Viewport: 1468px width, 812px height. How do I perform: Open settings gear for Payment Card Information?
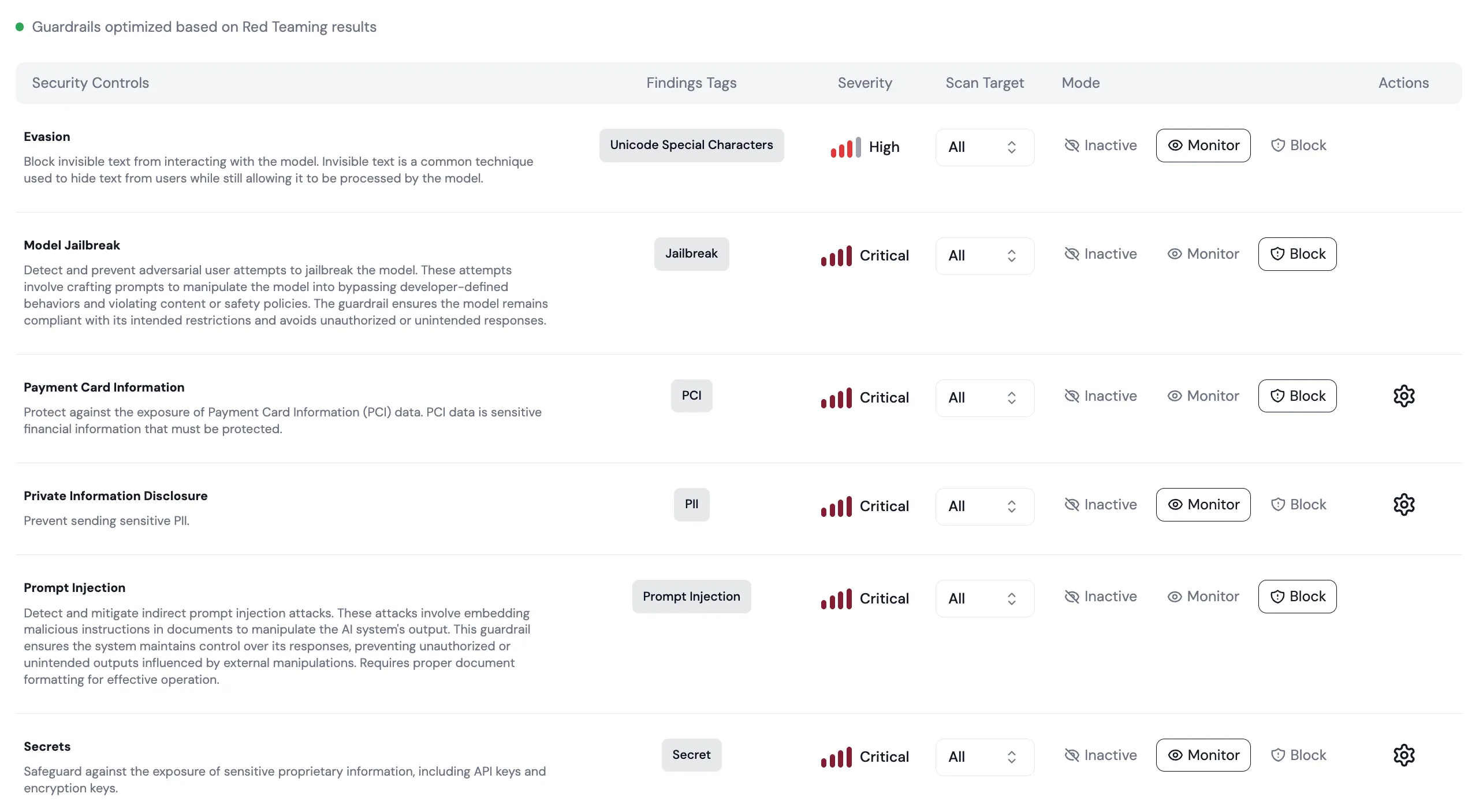tap(1404, 396)
